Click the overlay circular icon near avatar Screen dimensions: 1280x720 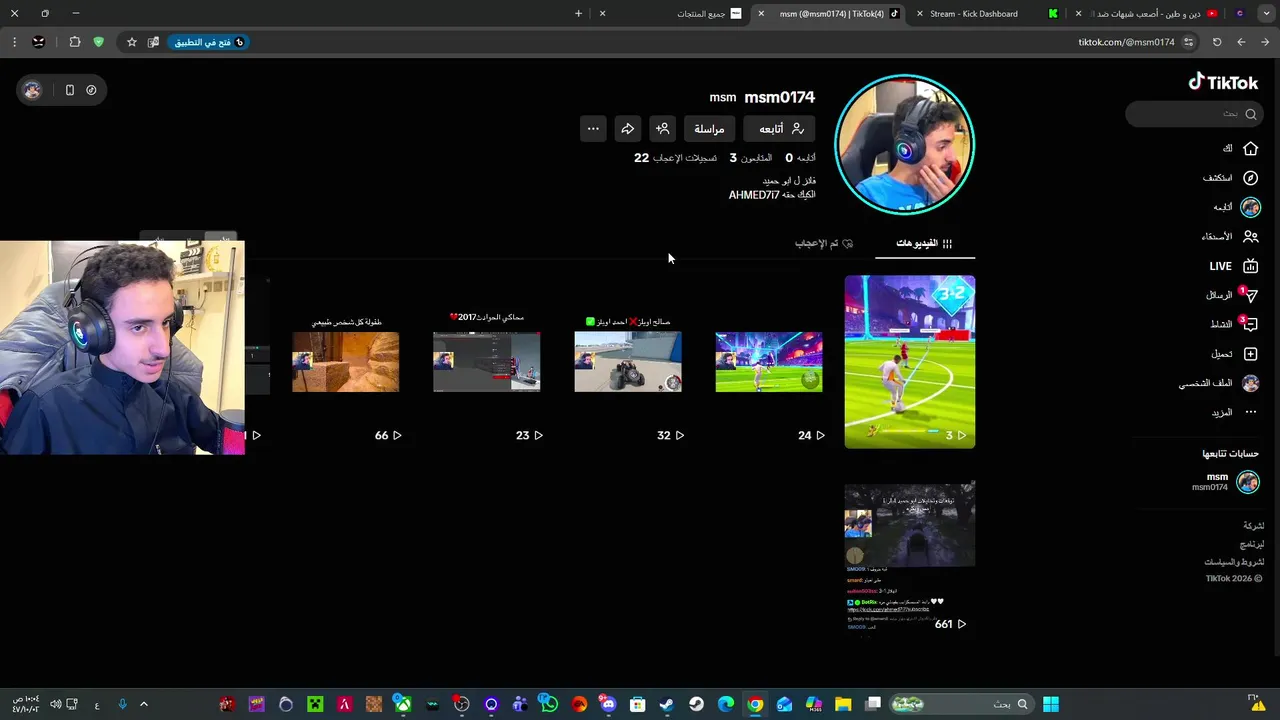coord(91,90)
